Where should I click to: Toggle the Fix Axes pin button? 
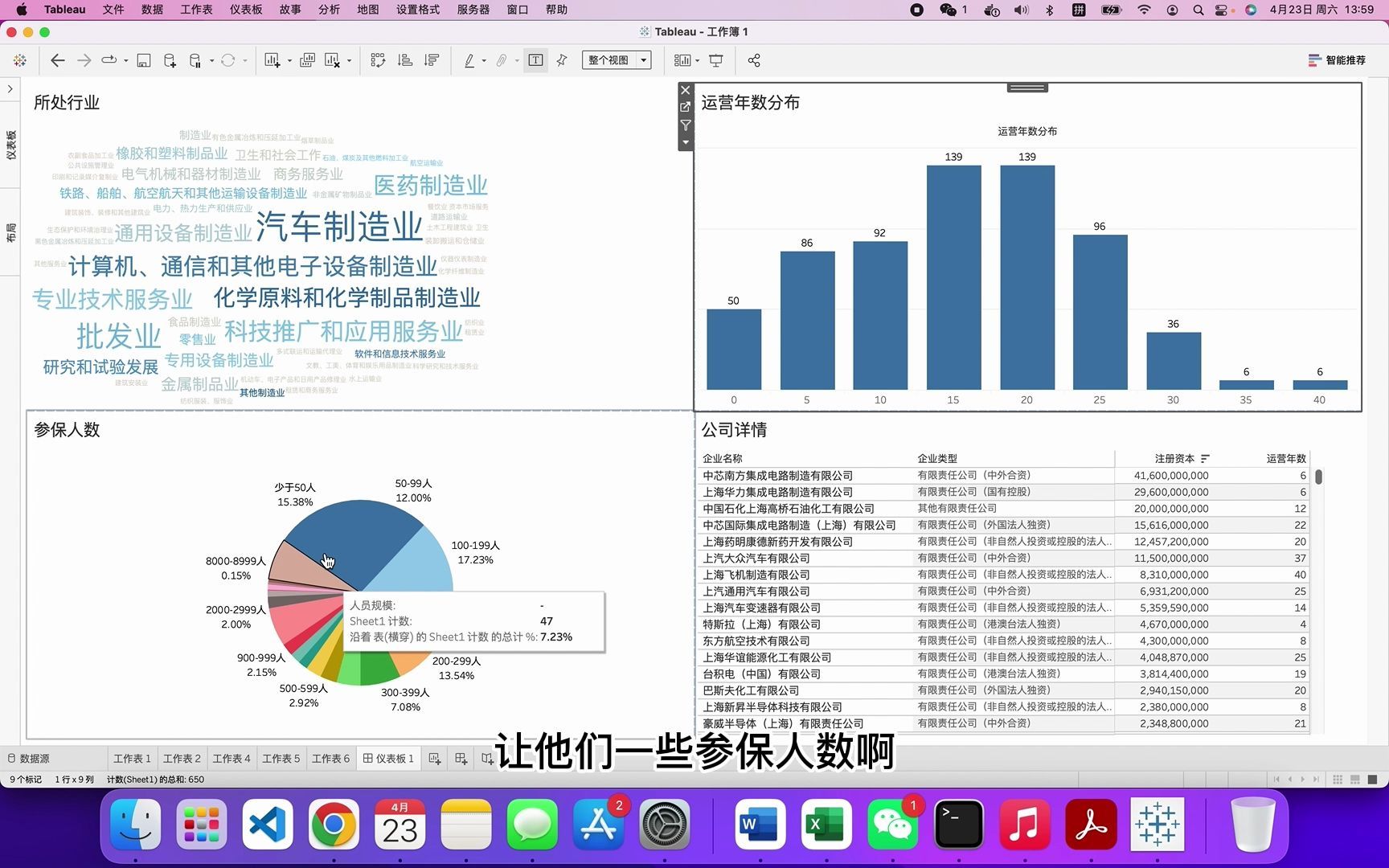pos(561,60)
